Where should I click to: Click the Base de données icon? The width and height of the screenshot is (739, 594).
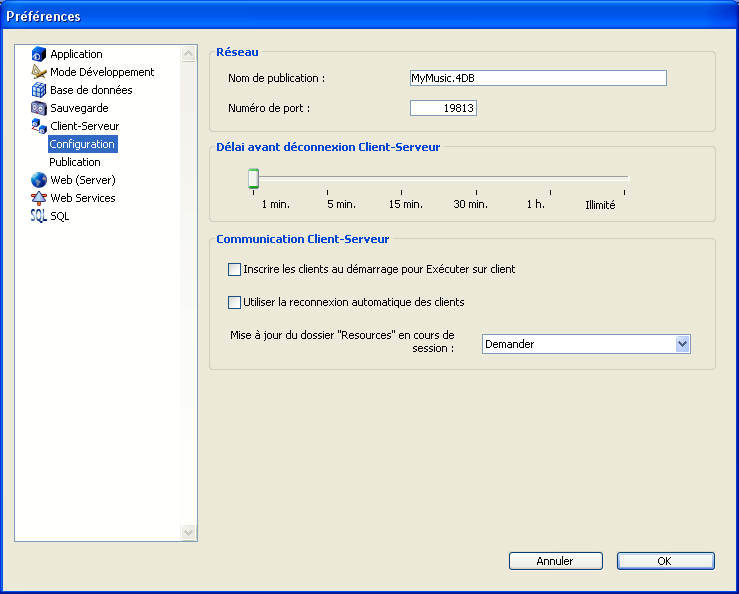(x=39, y=90)
